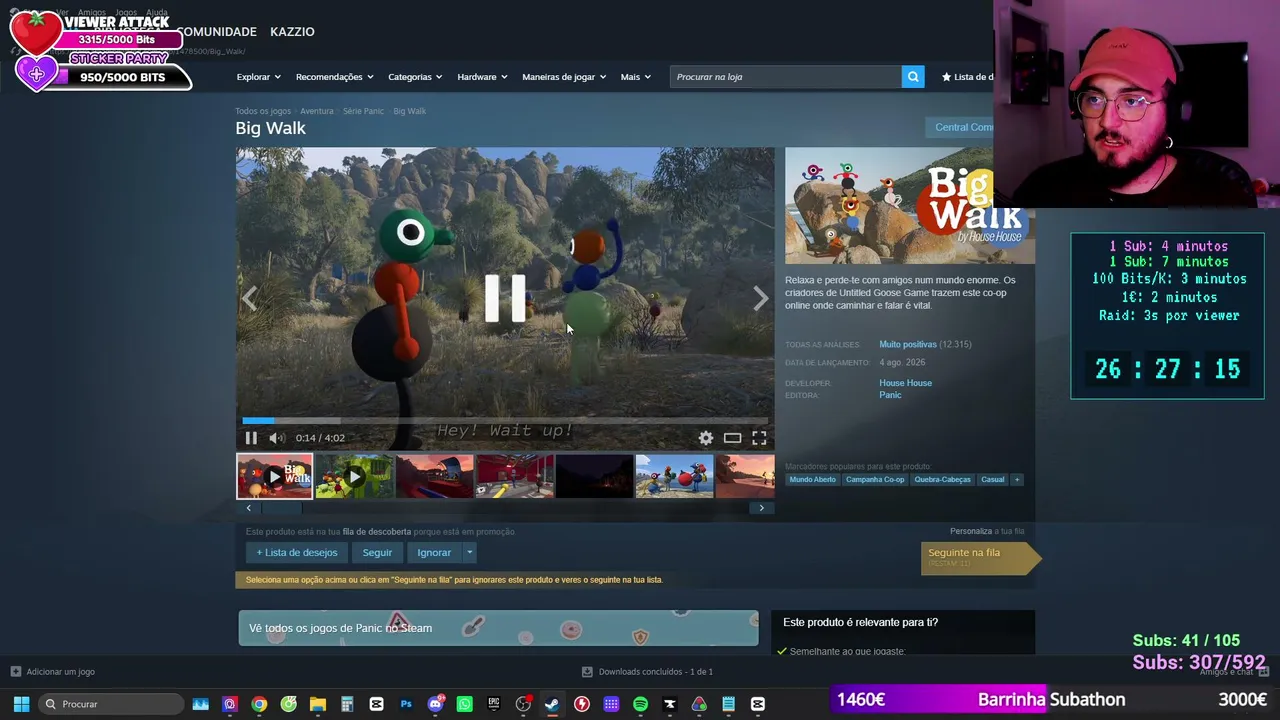This screenshot has width=1280, height=720.
Task: Mute the trailer volume speaker icon
Action: point(277,438)
